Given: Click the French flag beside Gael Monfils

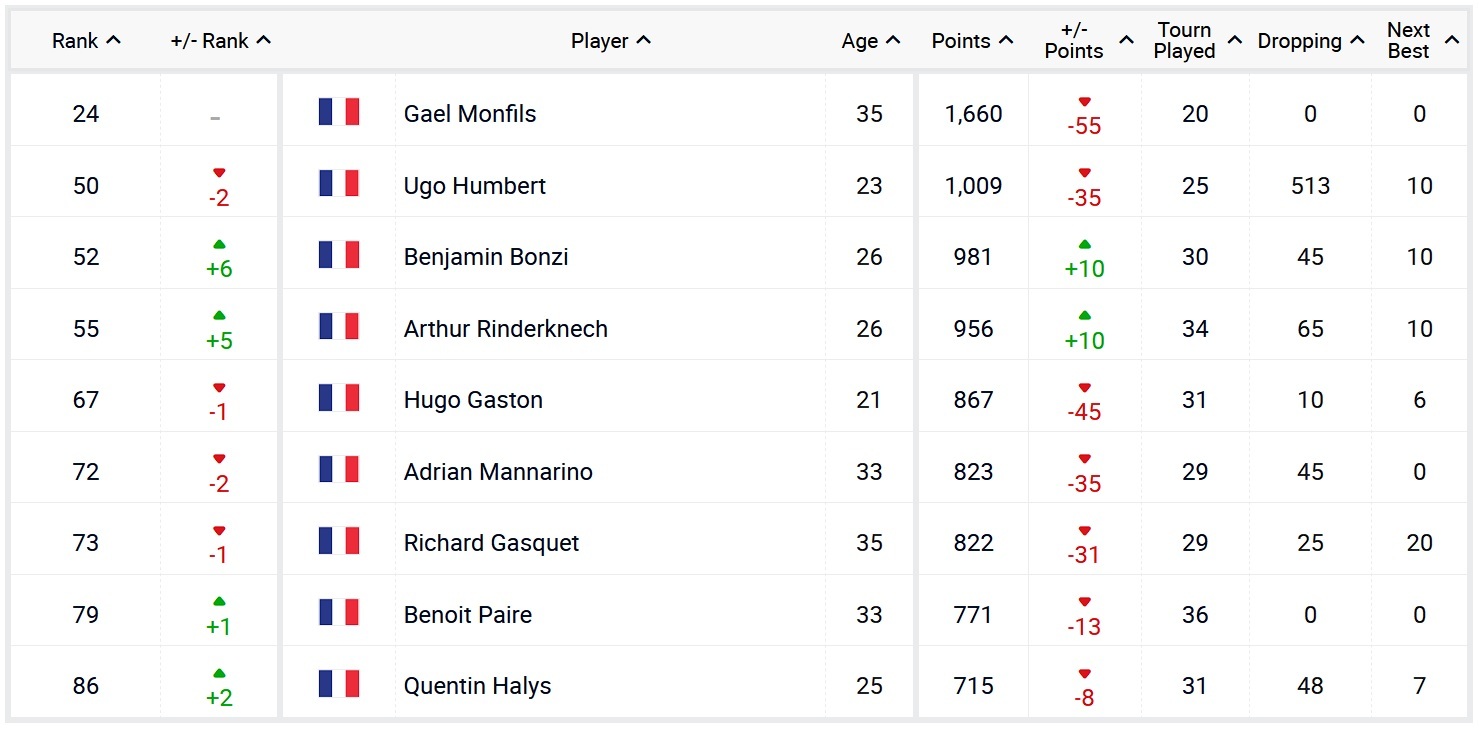Looking at the screenshot, I should [x=339, y=112].
